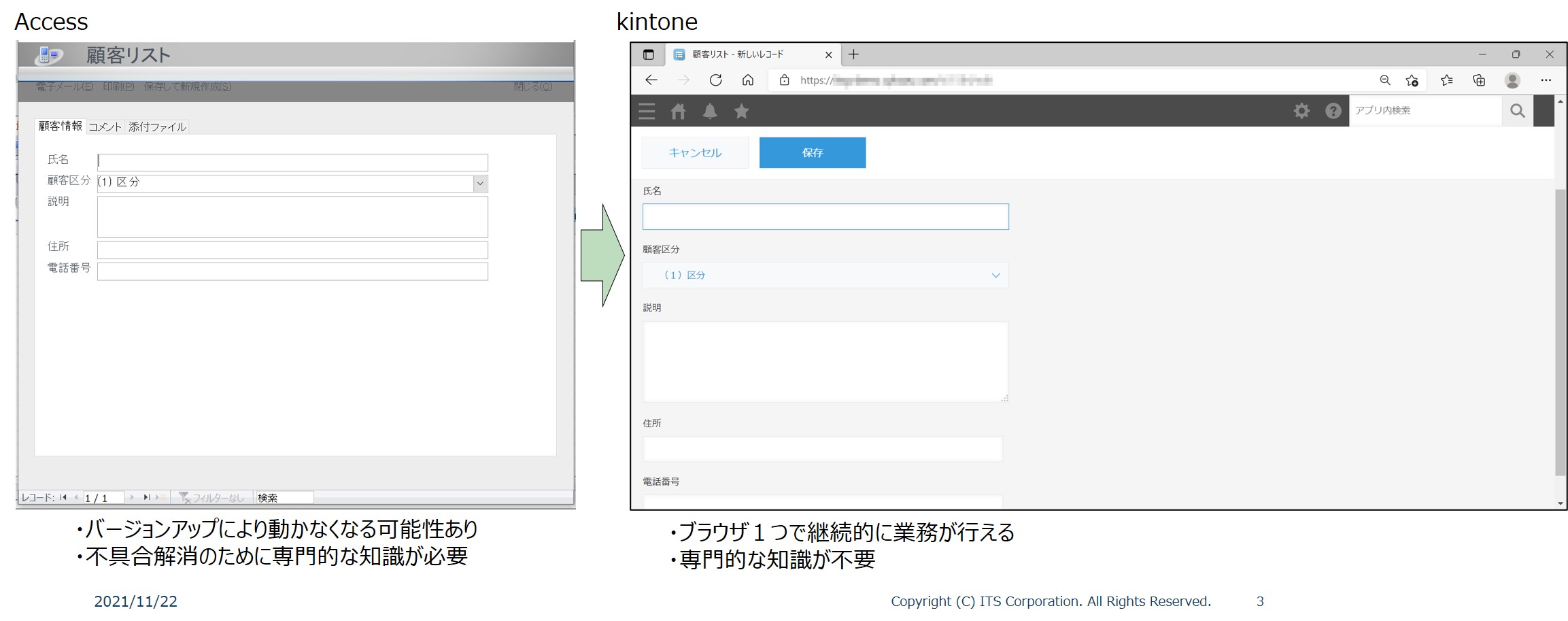
Task: Open the browser favorites list icon
Action: pos(1447,80)
